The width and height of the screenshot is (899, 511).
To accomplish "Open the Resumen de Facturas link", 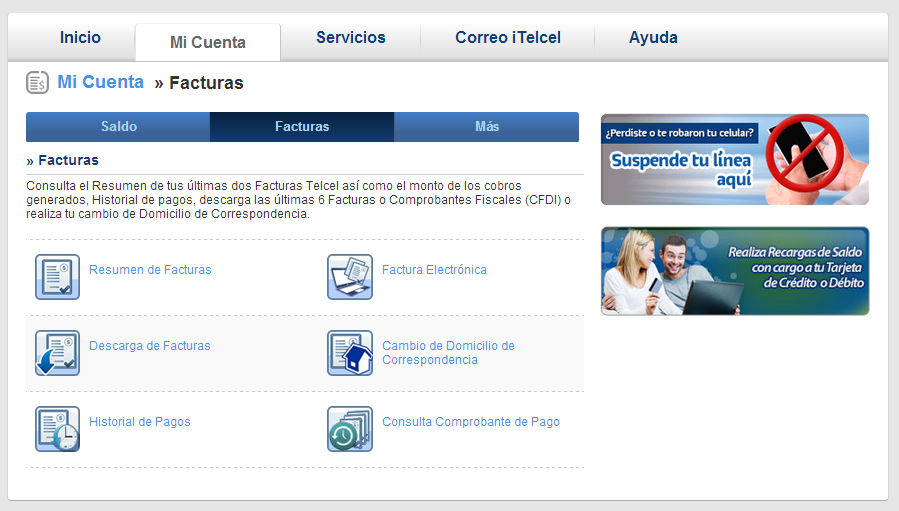I will (x=150, y=270).
